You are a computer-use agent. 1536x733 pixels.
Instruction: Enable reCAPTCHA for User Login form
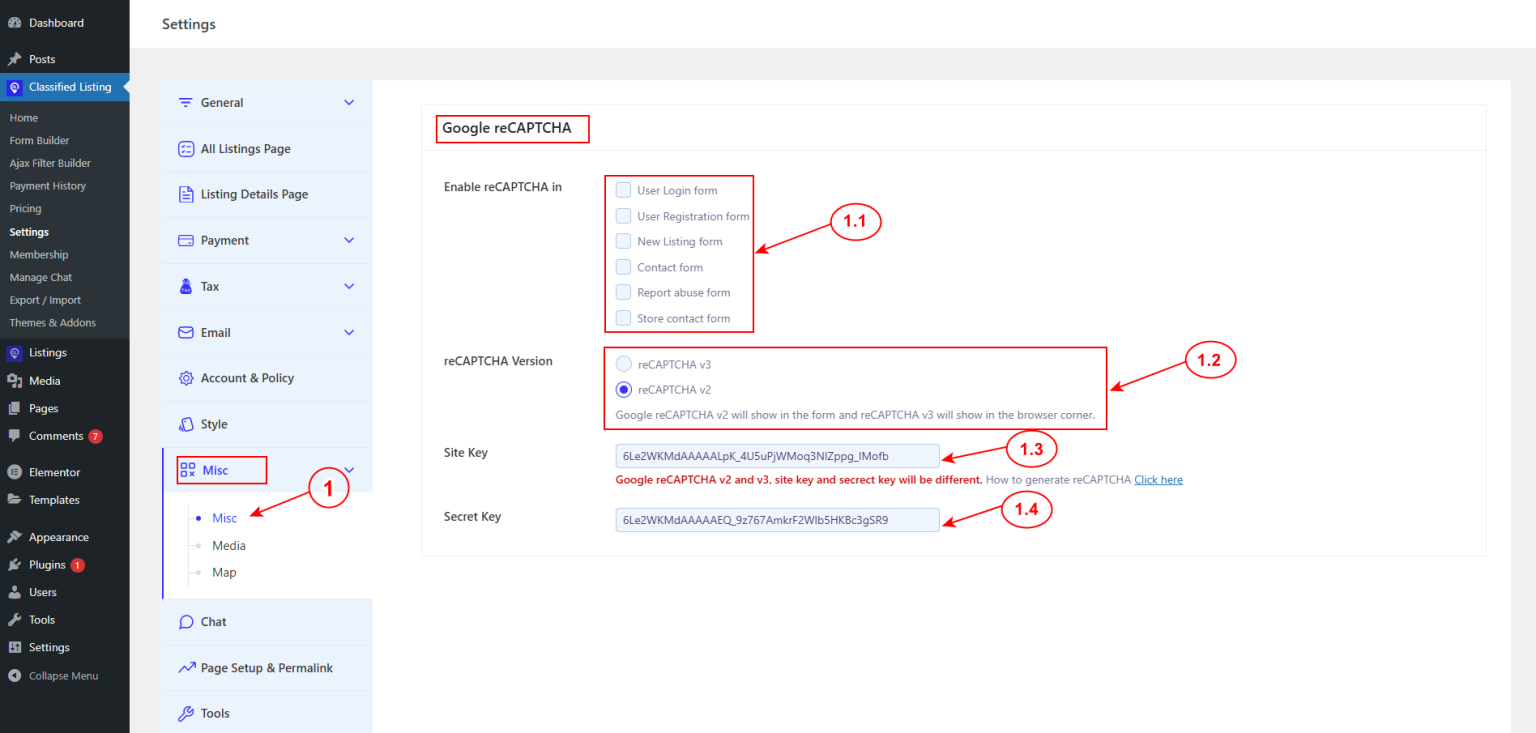(623, 190)
